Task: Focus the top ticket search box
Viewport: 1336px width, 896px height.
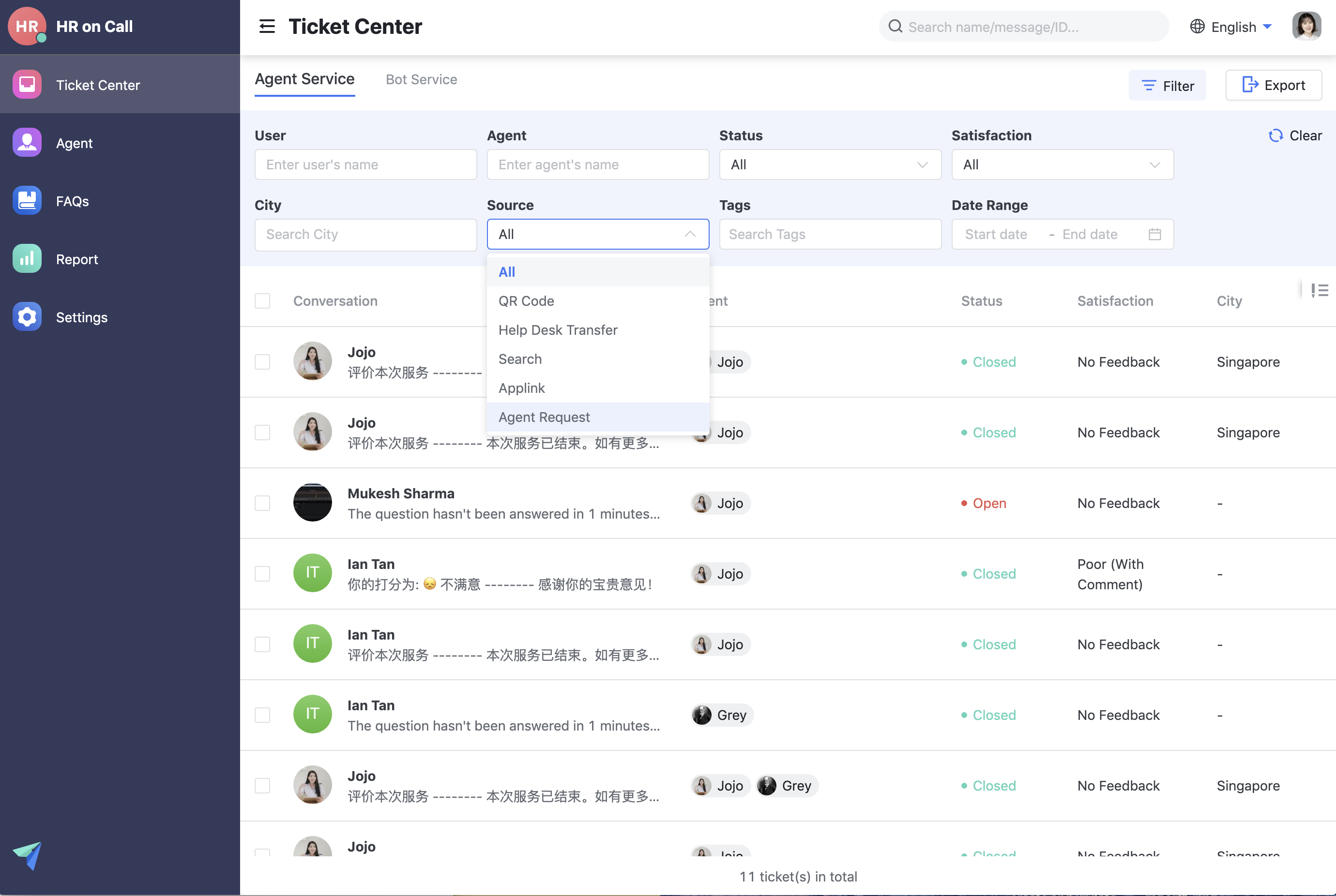Action: click(1024, 26)
